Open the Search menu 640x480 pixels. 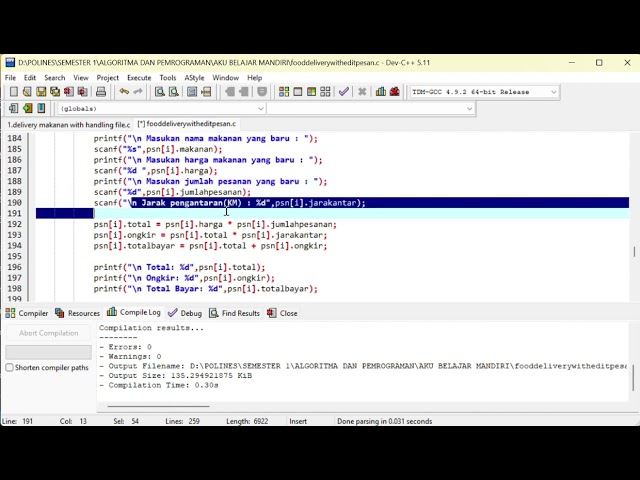pyautogui.click(x=55, y=78)
